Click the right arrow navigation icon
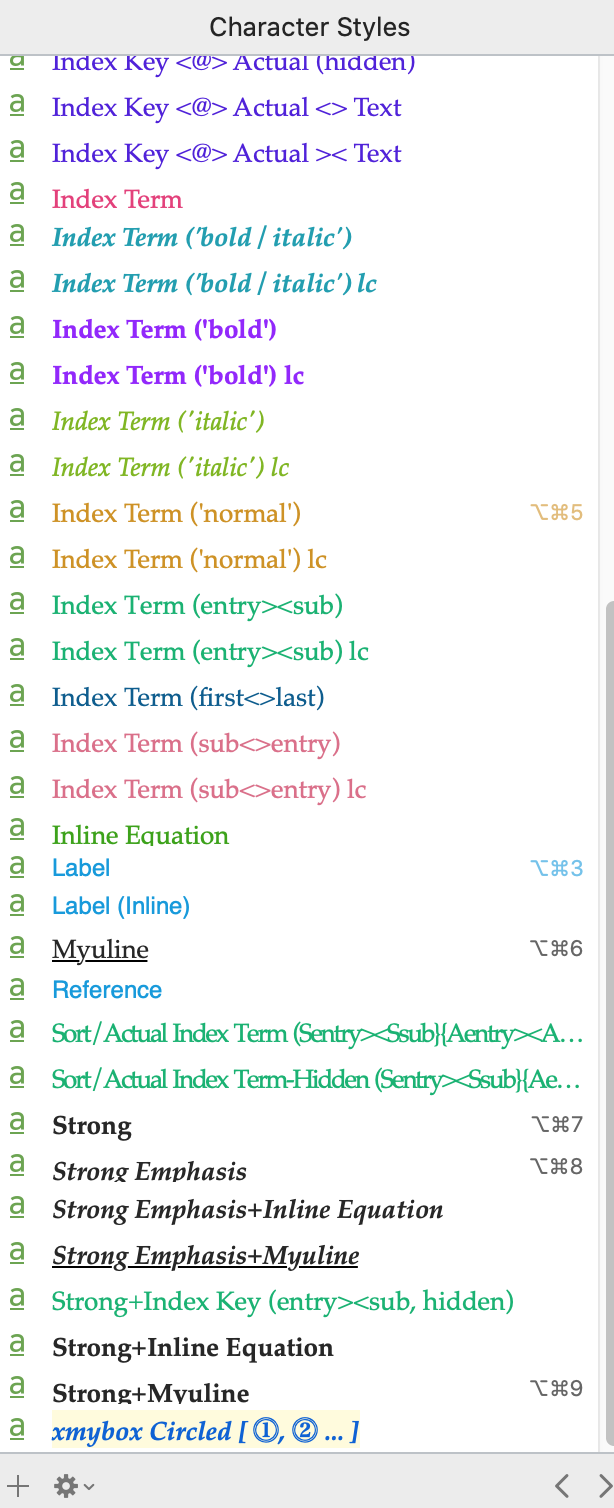The height and width of the screenshot is (1508, 614). [x=604, y=1486]
